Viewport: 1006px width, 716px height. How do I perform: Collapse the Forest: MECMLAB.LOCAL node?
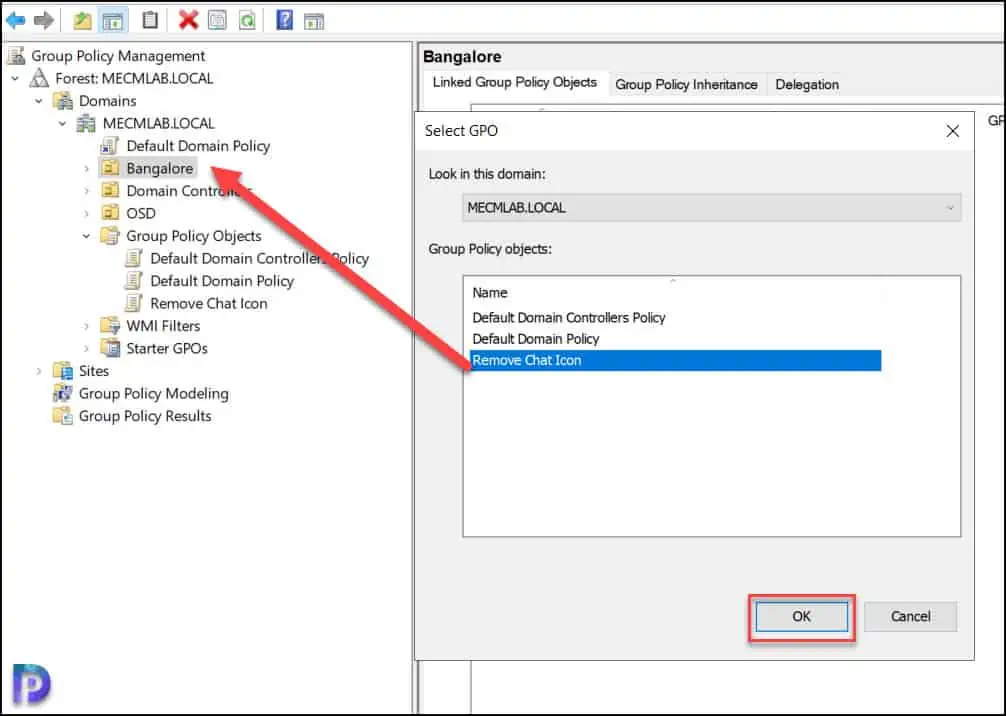pos(15,79)
